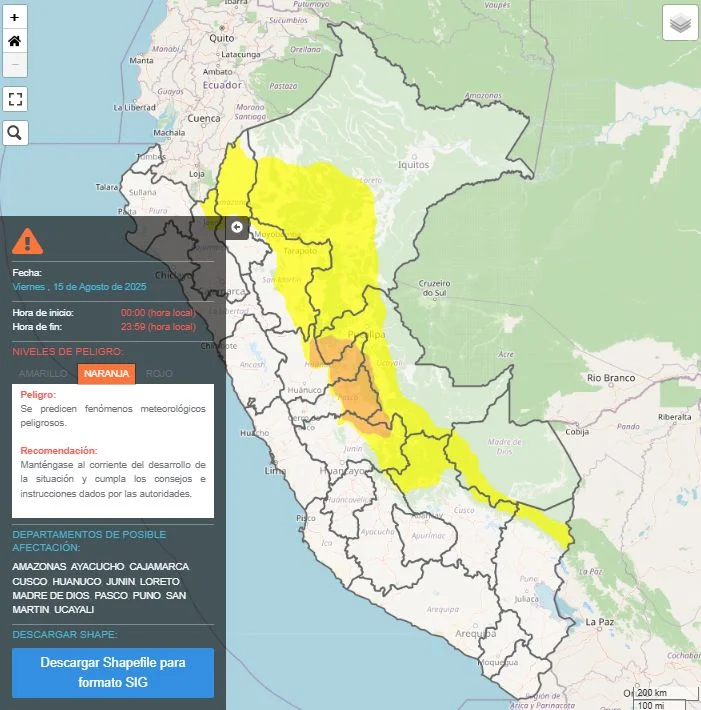
Task: Click the DESCARGAR SHAPE heading
Action: tap(65, 635)
